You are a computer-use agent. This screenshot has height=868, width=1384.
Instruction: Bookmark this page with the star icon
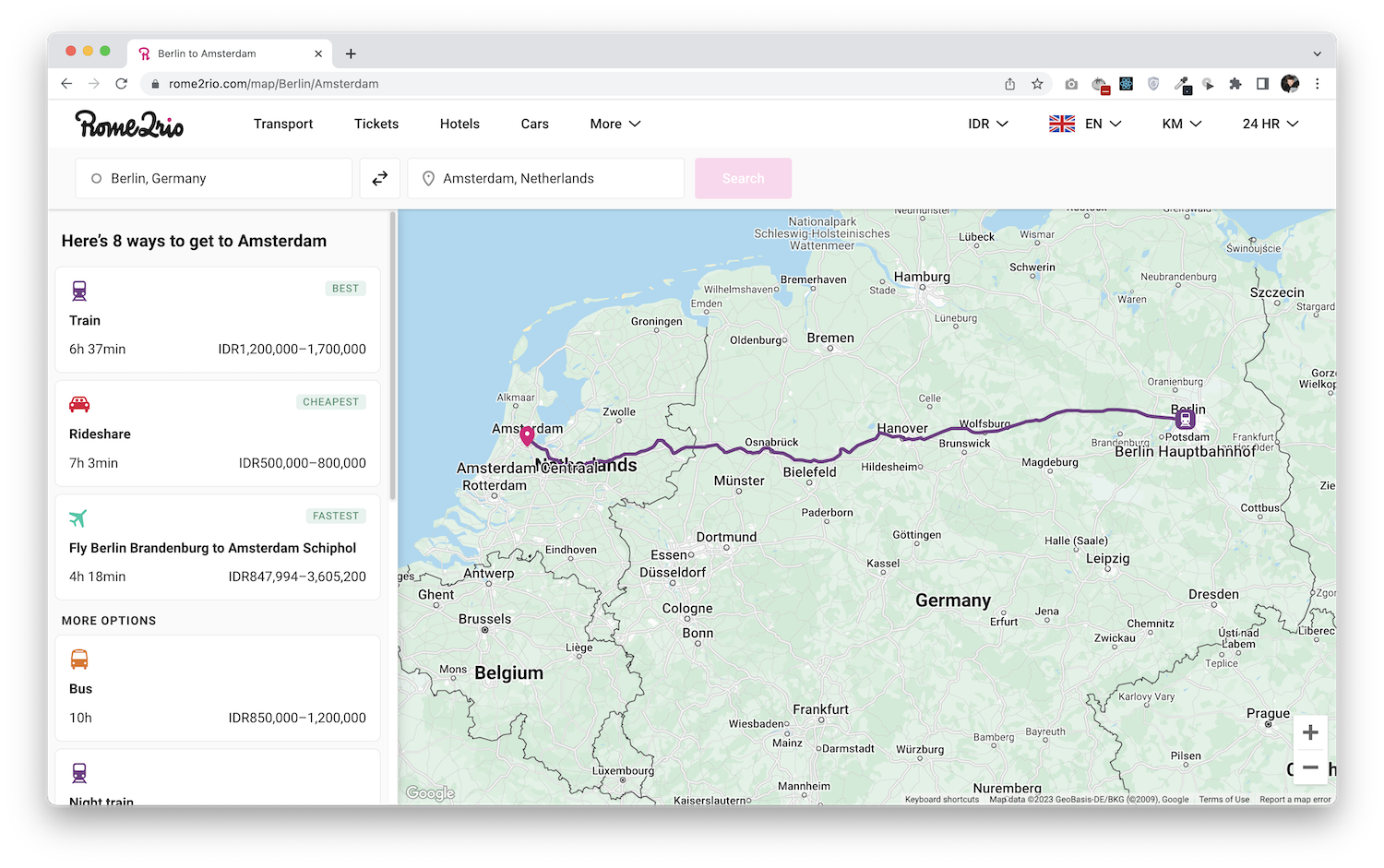(1037, 84)
